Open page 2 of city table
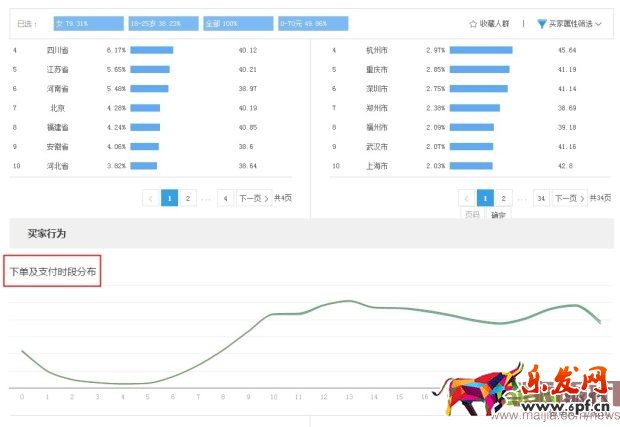Image resolution: width=620 pixels, height=427 pixels. 504,198
